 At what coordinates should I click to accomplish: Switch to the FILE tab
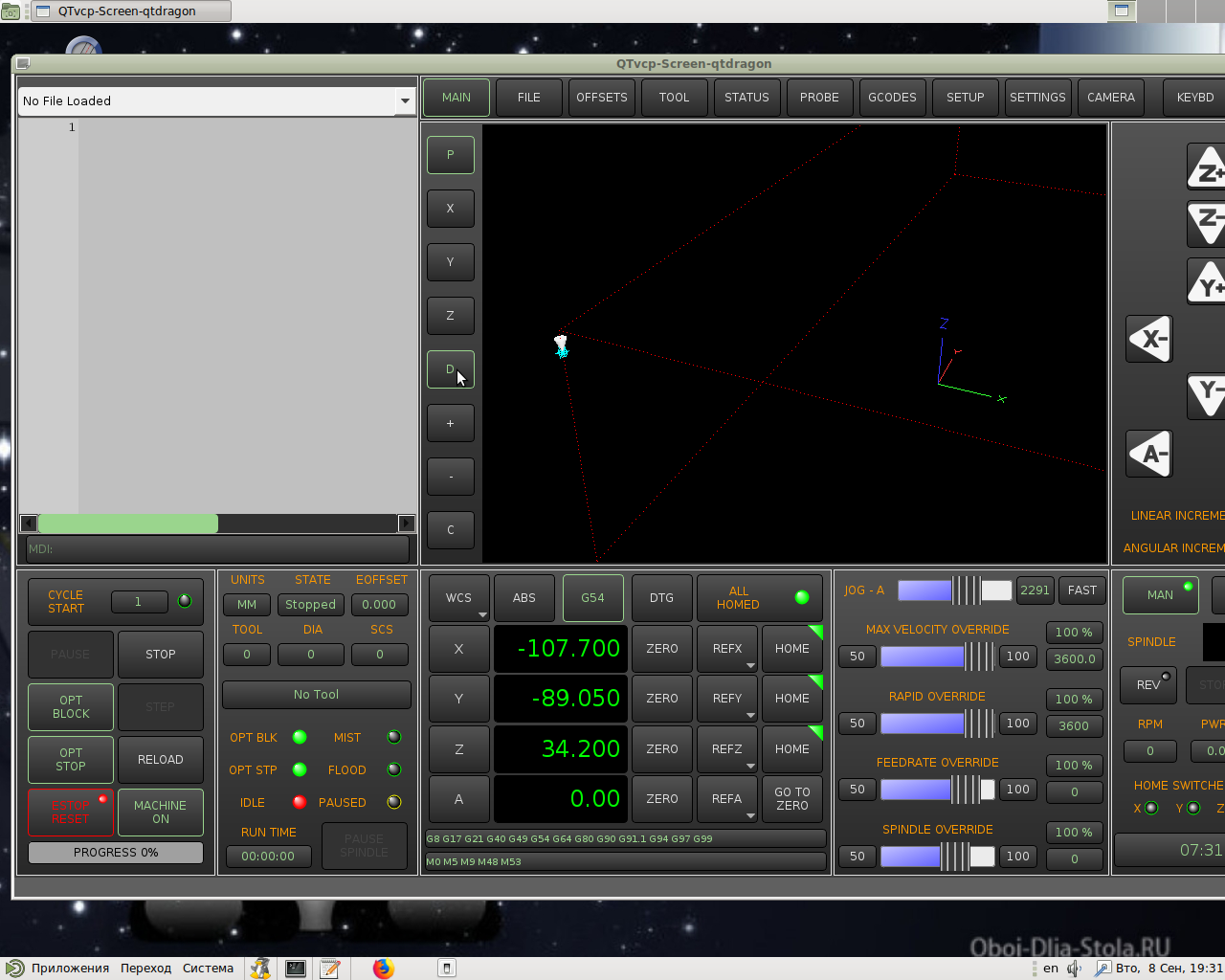(529, 98)
